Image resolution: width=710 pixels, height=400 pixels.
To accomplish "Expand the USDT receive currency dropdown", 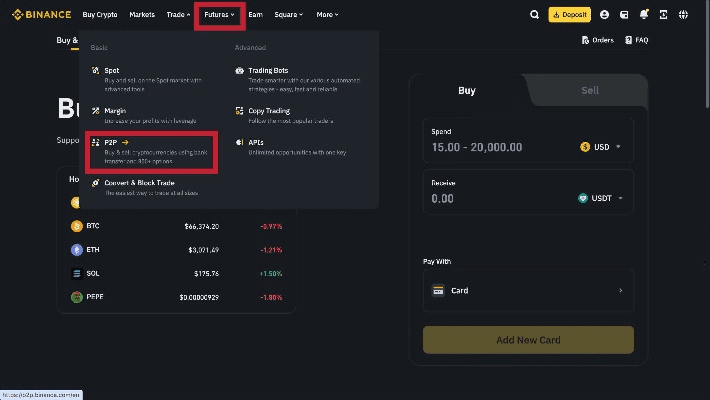I will click(600, 198).
